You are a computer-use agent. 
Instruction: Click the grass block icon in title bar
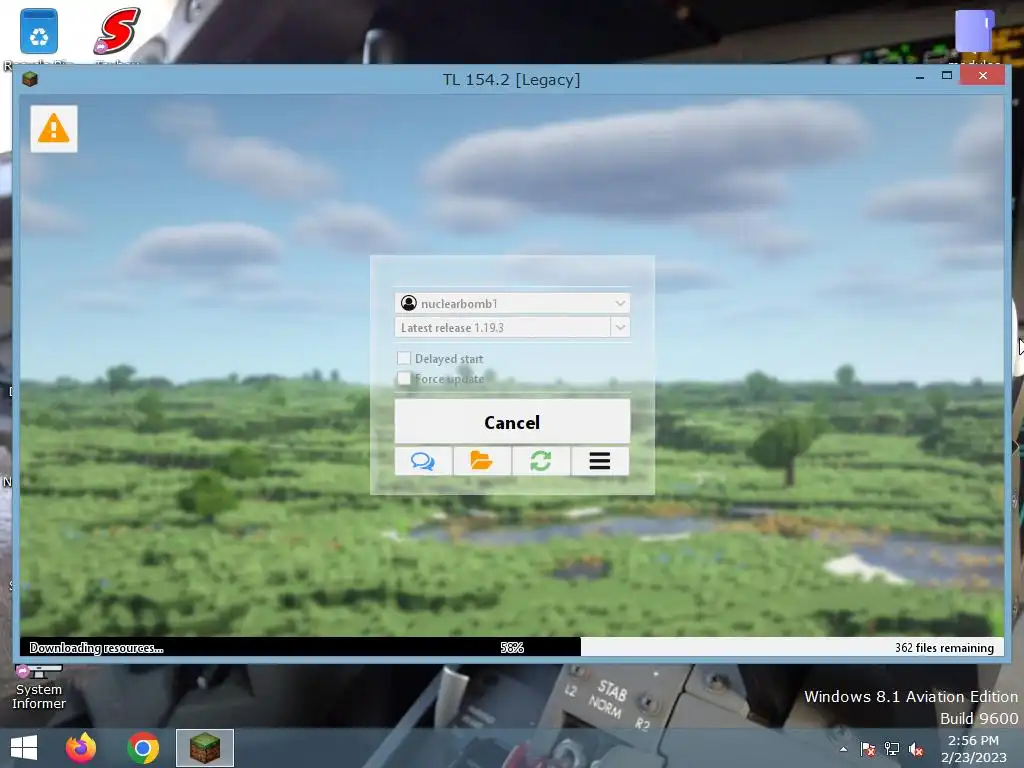tap(30, 80)
